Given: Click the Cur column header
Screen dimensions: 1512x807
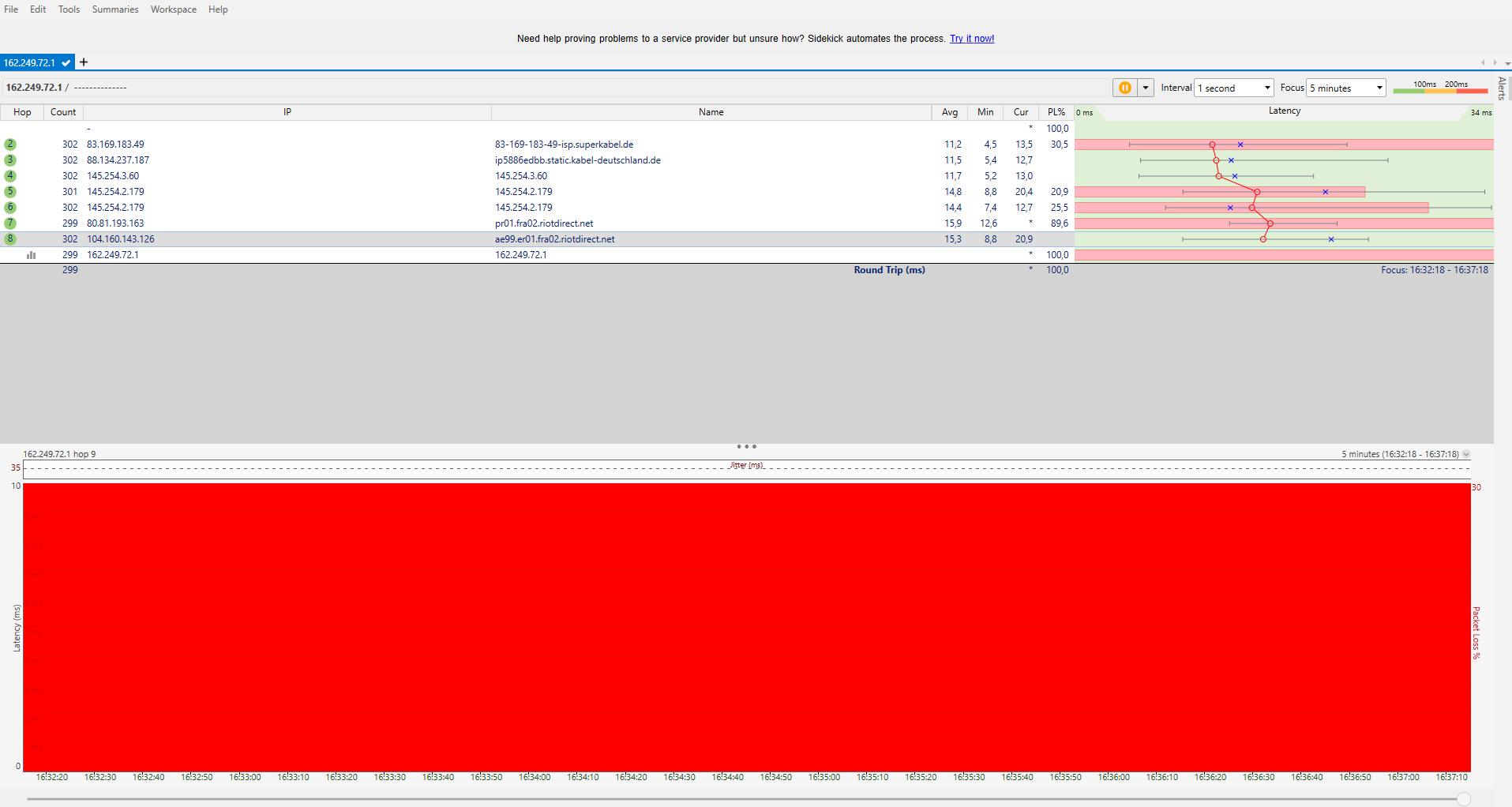Looking at the screenshot, I should (x=1021, y=112).
